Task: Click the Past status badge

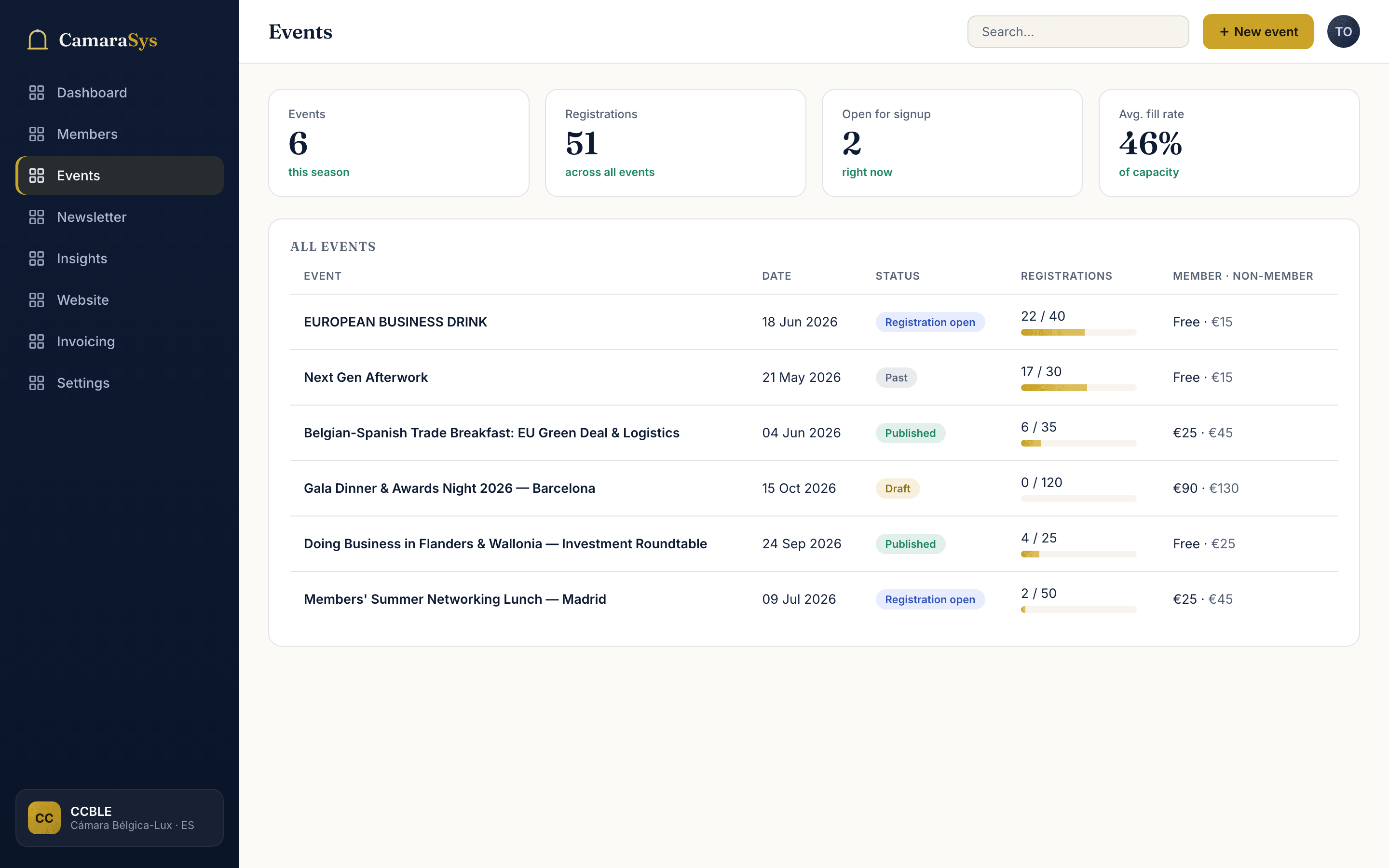Action: point(896,377)
